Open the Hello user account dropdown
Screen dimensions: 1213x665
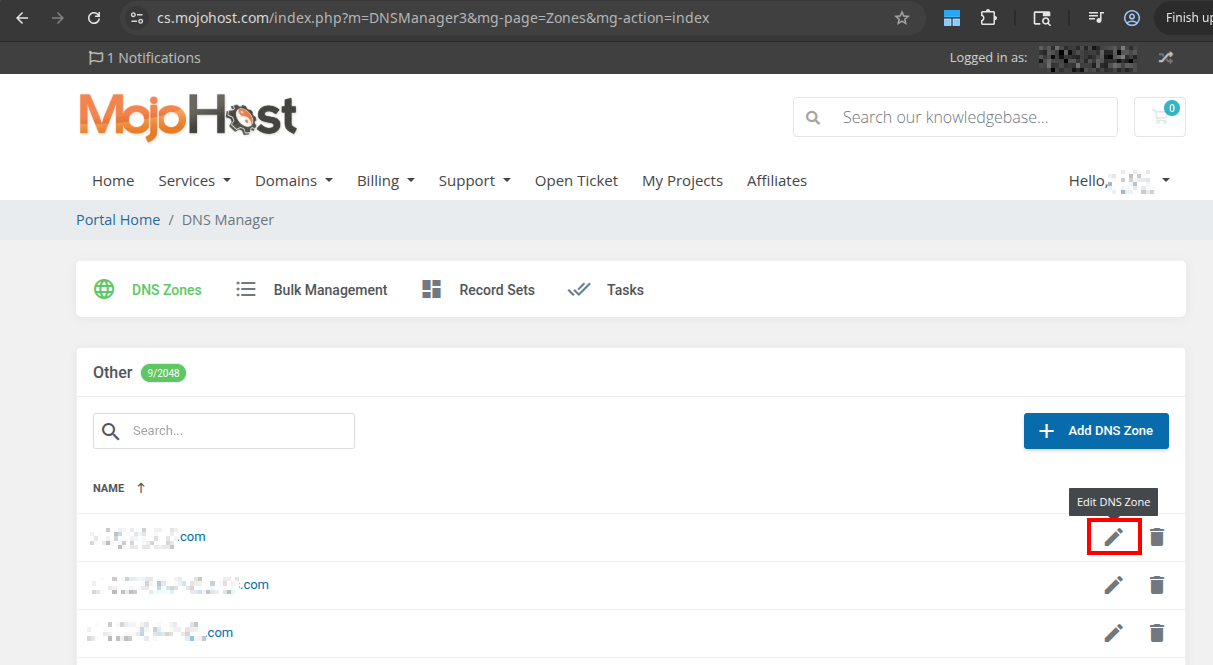[x=1119, y=181]
